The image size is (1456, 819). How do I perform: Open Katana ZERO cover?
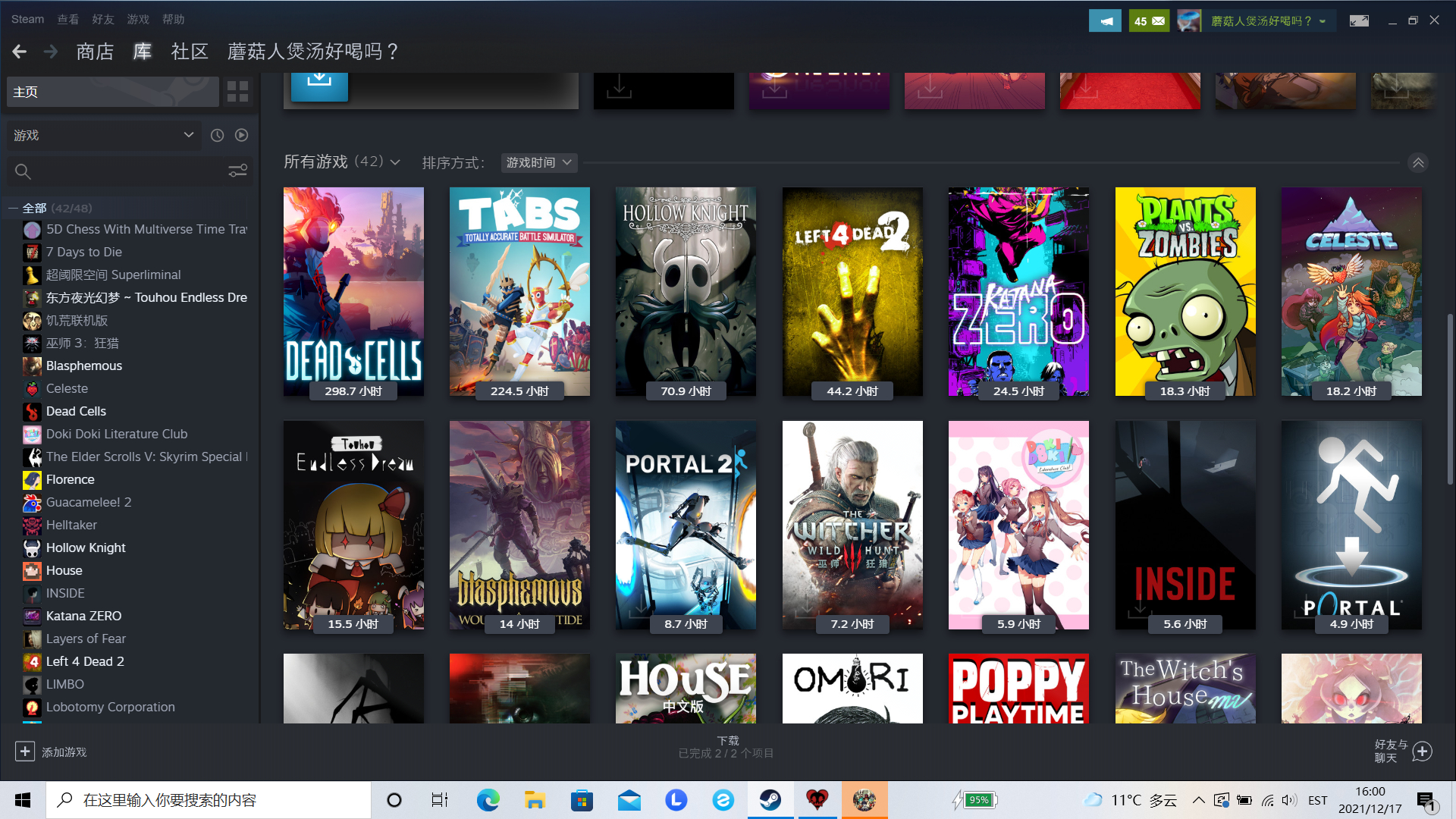(1018, 291)
